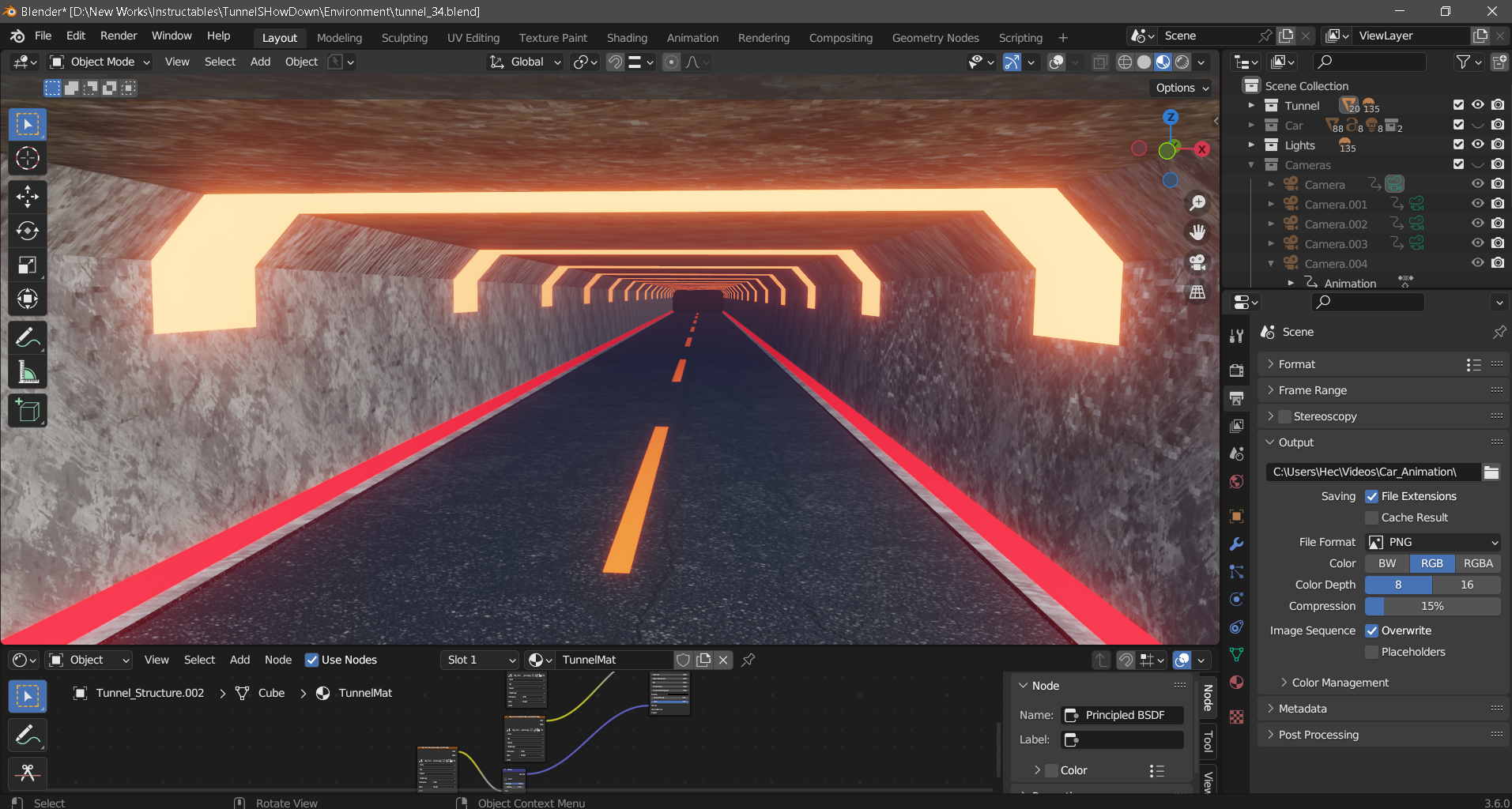Screen dimensions: 1512x809
Task: Select the Select Box tool in viewport
Action: pyautogui.click(x=28, y=124)
